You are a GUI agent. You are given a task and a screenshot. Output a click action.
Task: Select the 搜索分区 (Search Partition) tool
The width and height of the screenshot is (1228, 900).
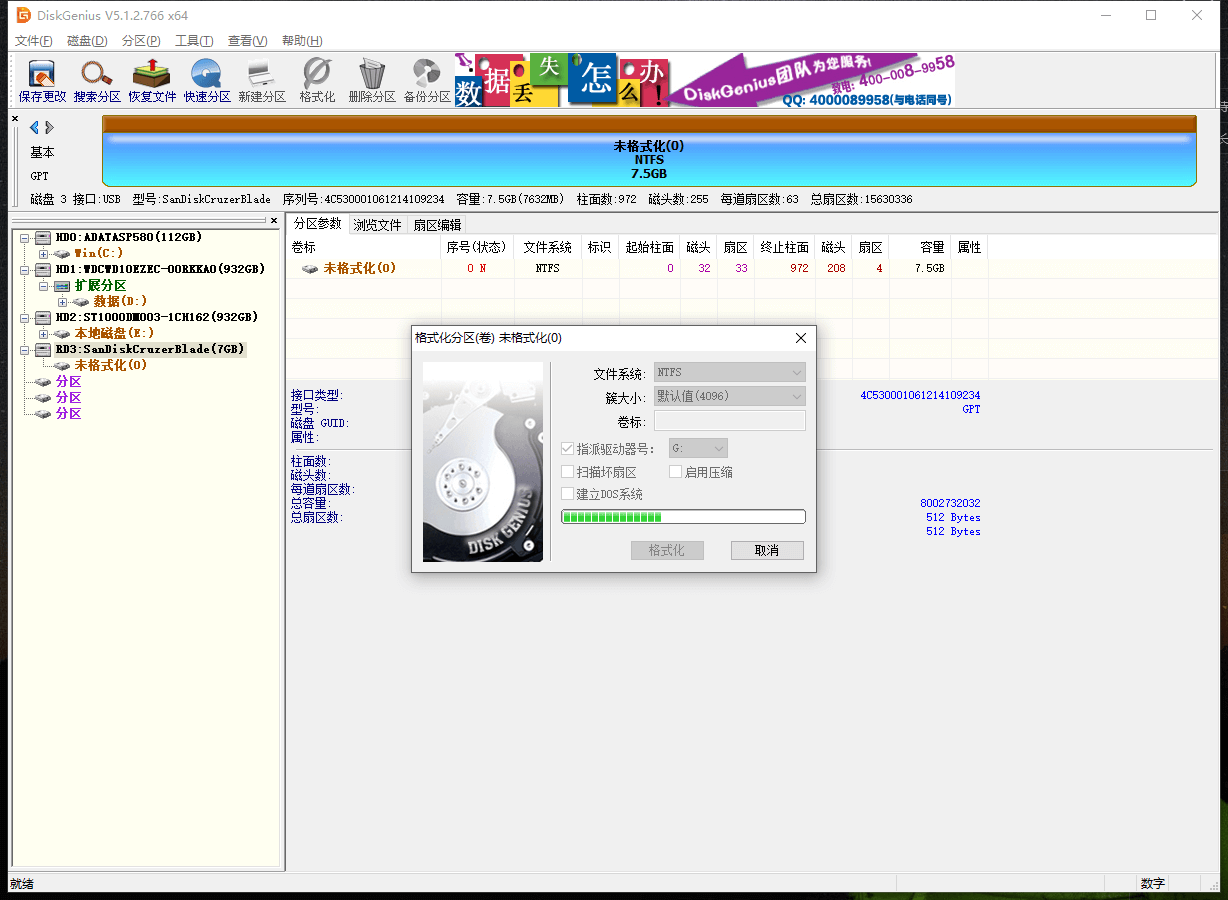pos(96,80)
